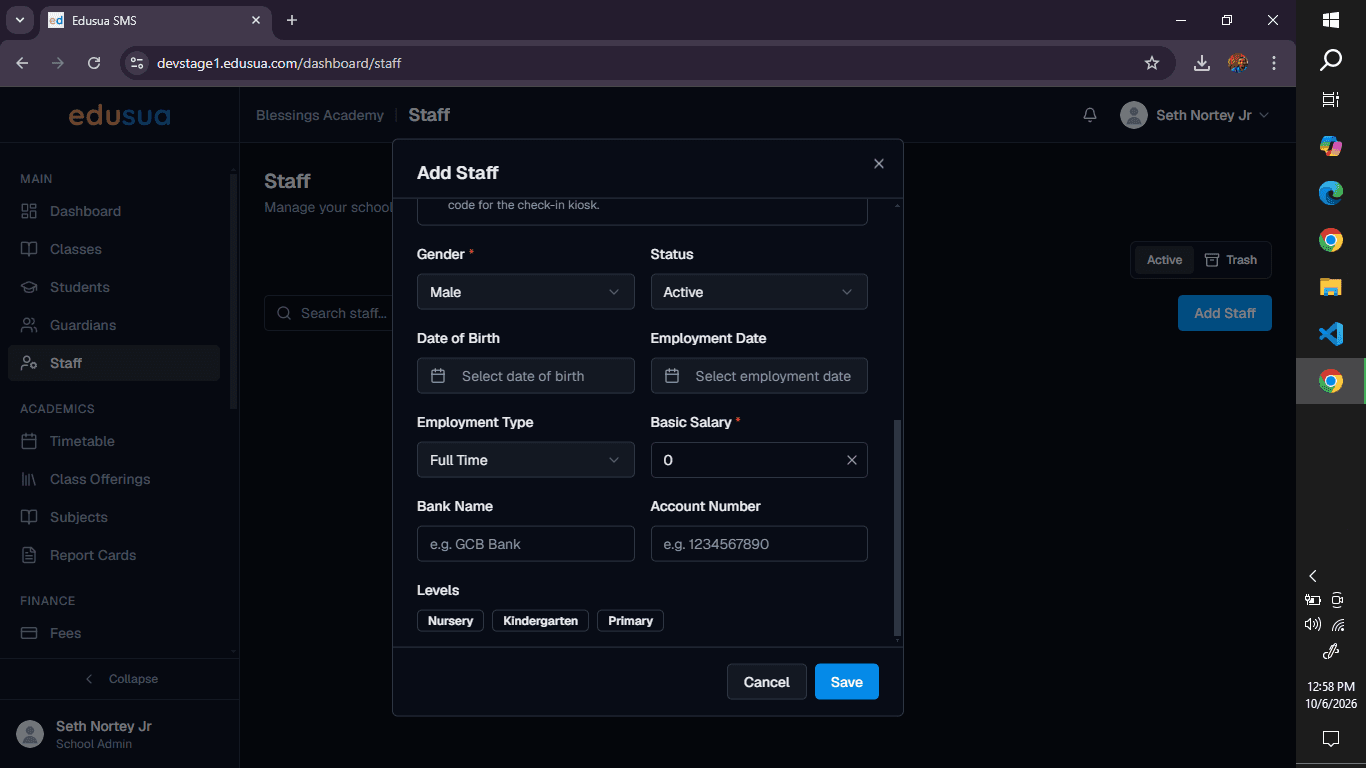Open the Status dropdown showing Active
Screen dimensions: 1366x768
coord(759,292)
